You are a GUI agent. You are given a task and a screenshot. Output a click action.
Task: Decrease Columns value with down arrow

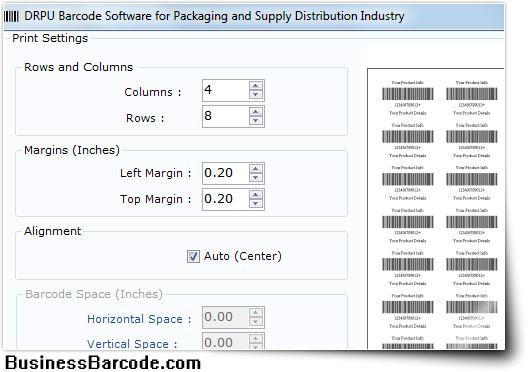pos(256,95)
